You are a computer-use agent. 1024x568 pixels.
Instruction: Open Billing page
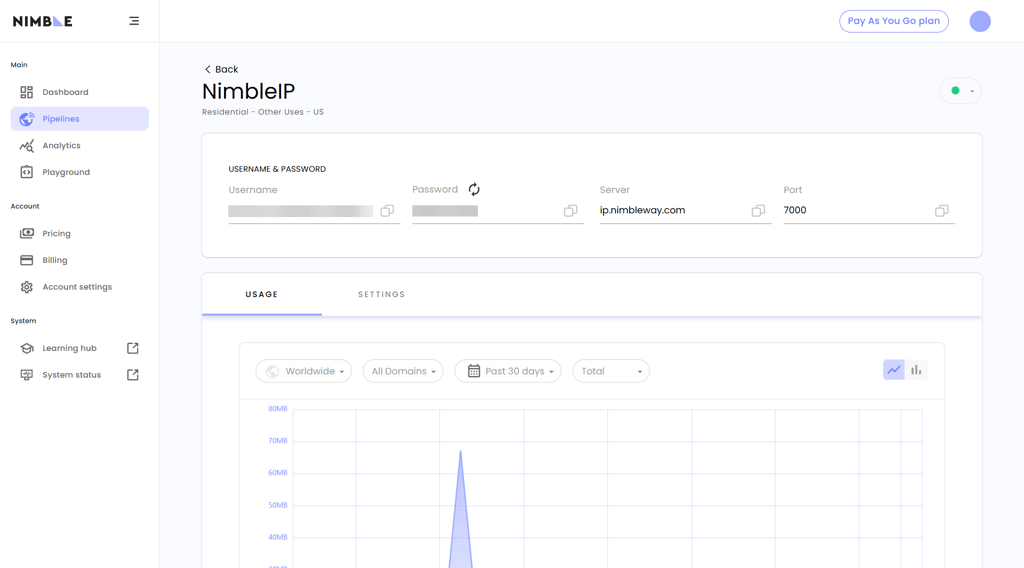[x=80, y=260]
